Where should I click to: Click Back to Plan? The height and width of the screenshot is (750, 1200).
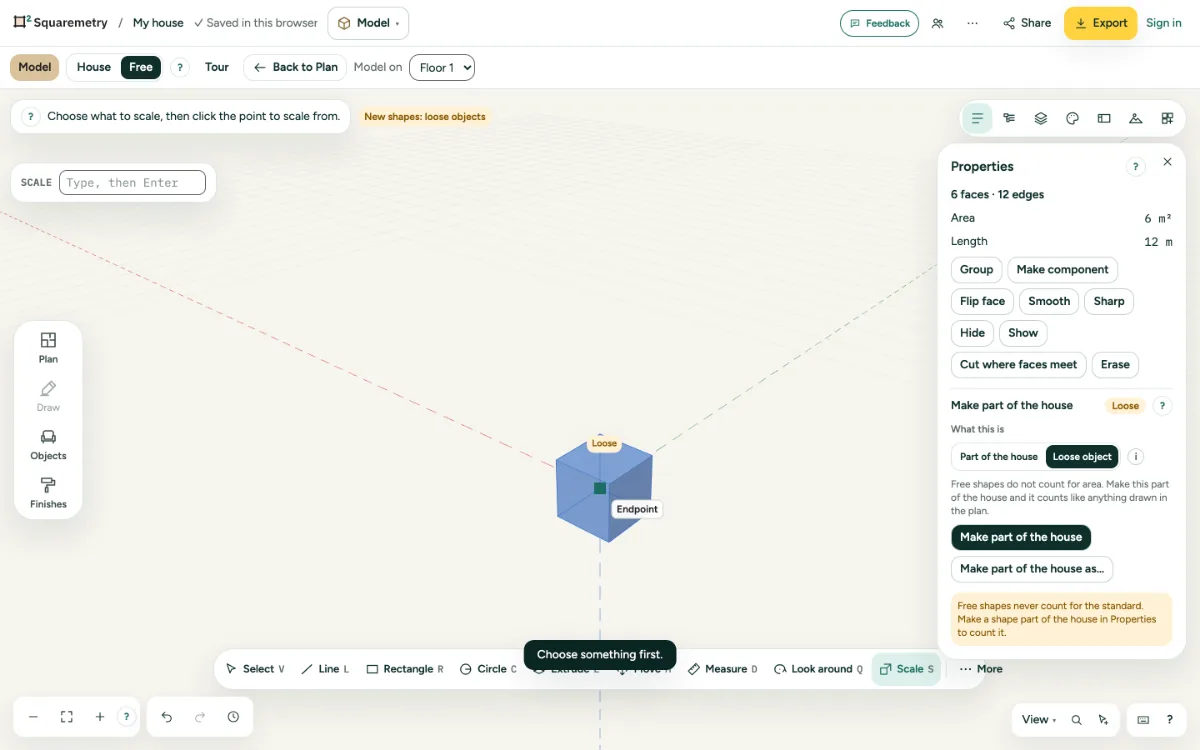coord(295,67)
